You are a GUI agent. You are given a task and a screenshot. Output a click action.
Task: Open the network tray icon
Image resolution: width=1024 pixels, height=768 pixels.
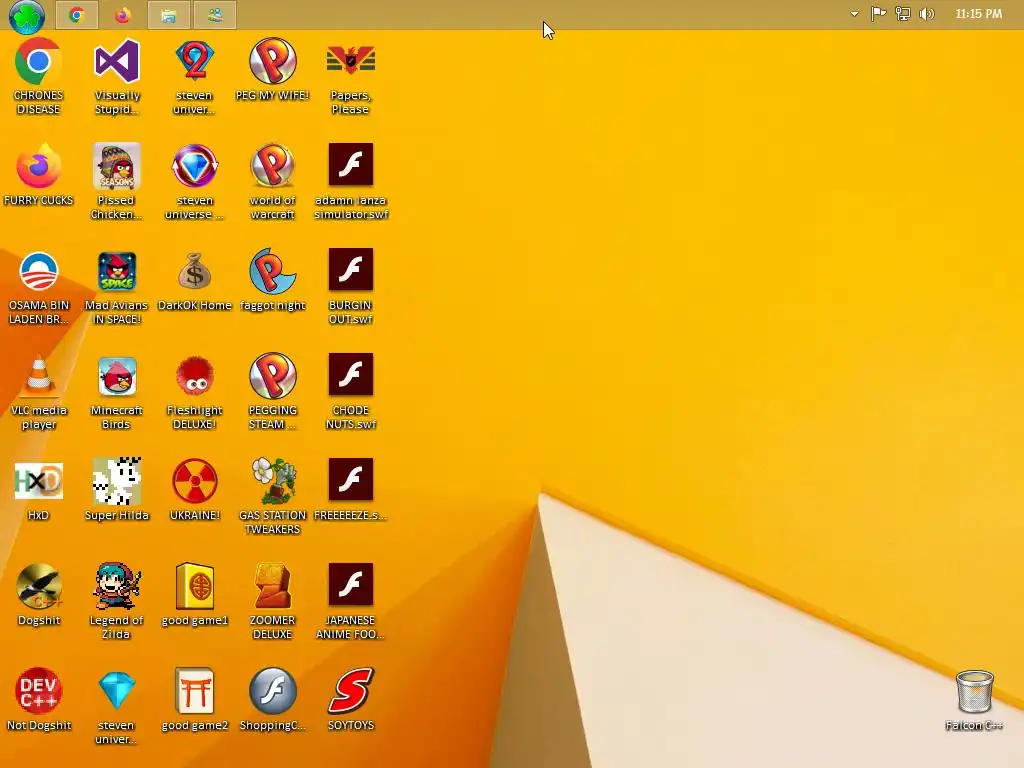(x=903, y=14)
